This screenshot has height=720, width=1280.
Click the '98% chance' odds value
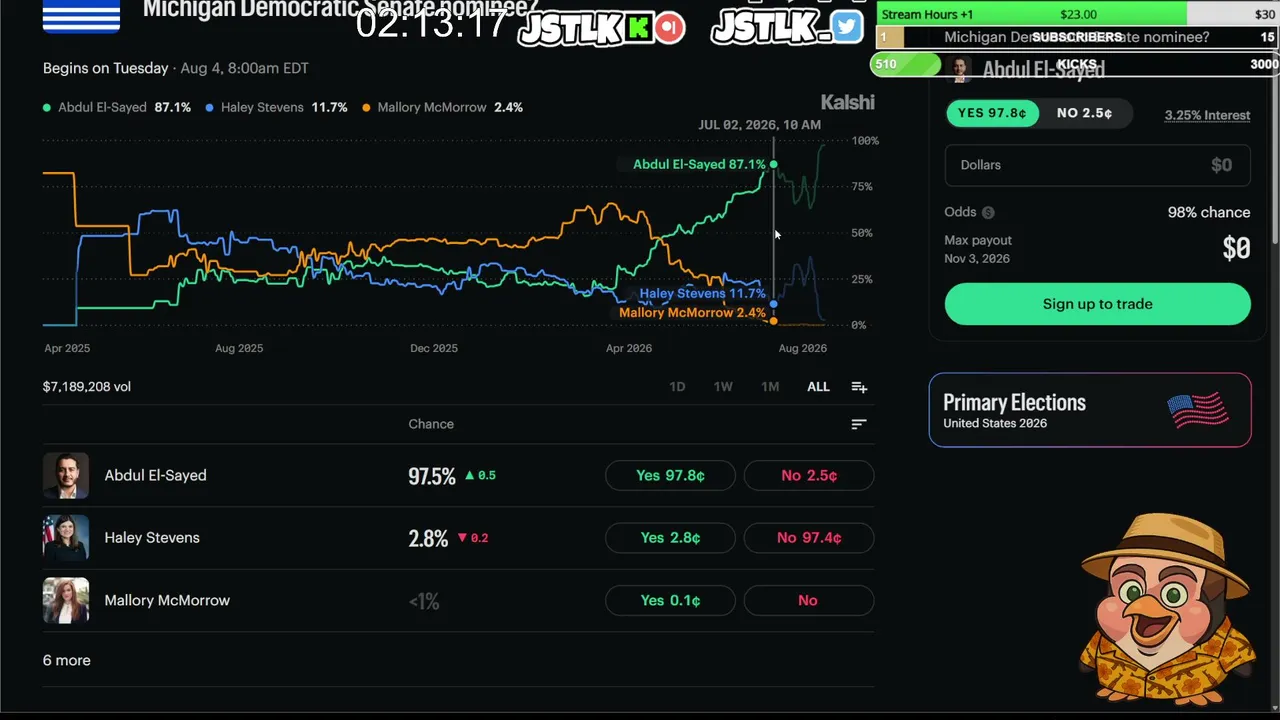1209,212
